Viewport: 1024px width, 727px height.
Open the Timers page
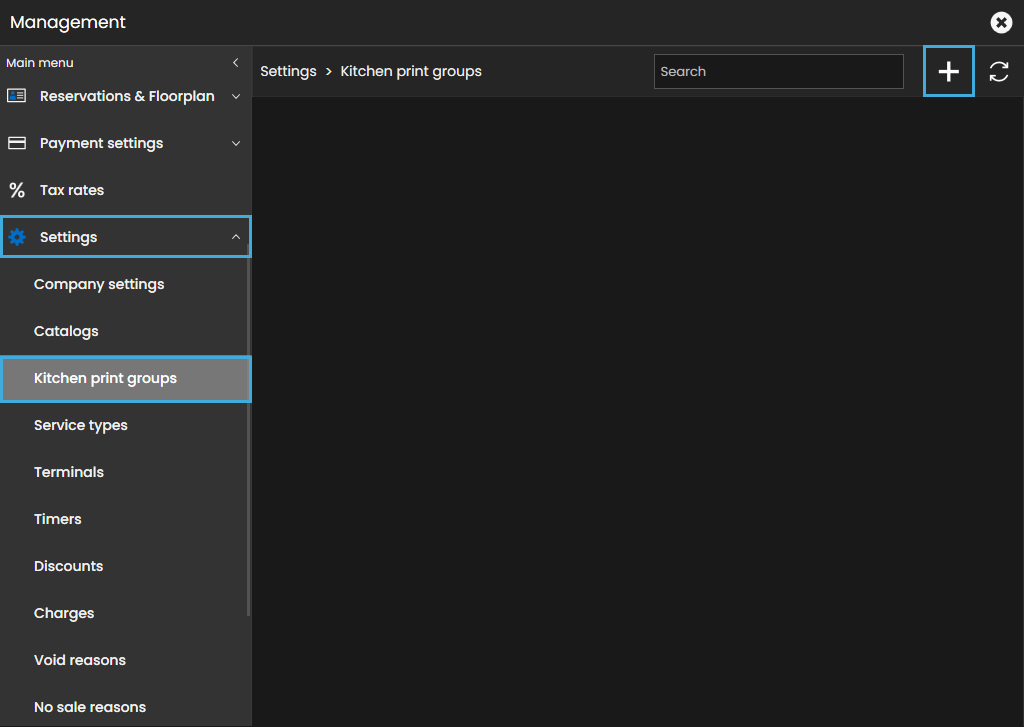58,519
